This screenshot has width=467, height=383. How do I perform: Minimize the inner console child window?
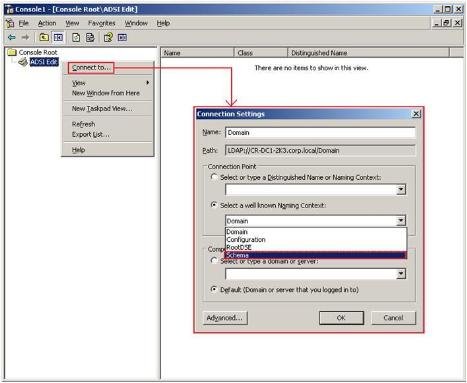[x=436, y=23]
